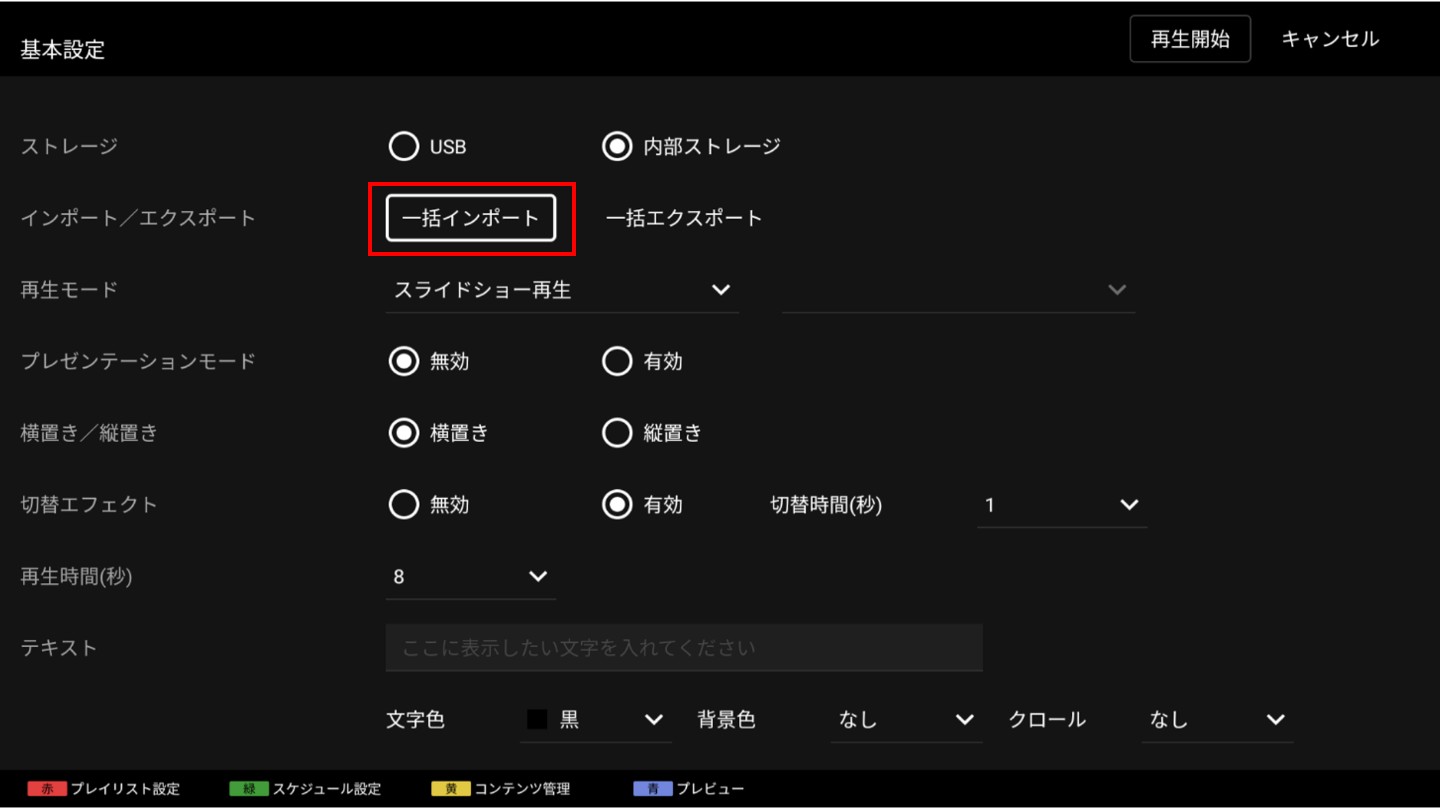Click キャンセル to cancel settings

[x=1329, y=39]
